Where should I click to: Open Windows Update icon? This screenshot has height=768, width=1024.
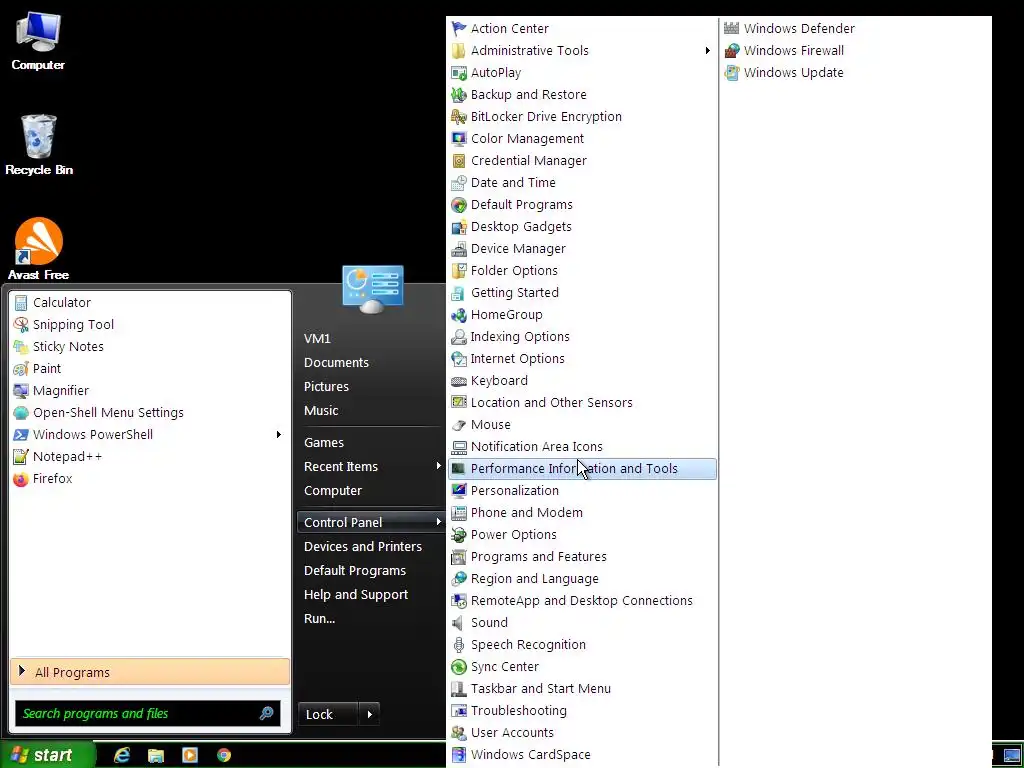click(x=732, y=72)
